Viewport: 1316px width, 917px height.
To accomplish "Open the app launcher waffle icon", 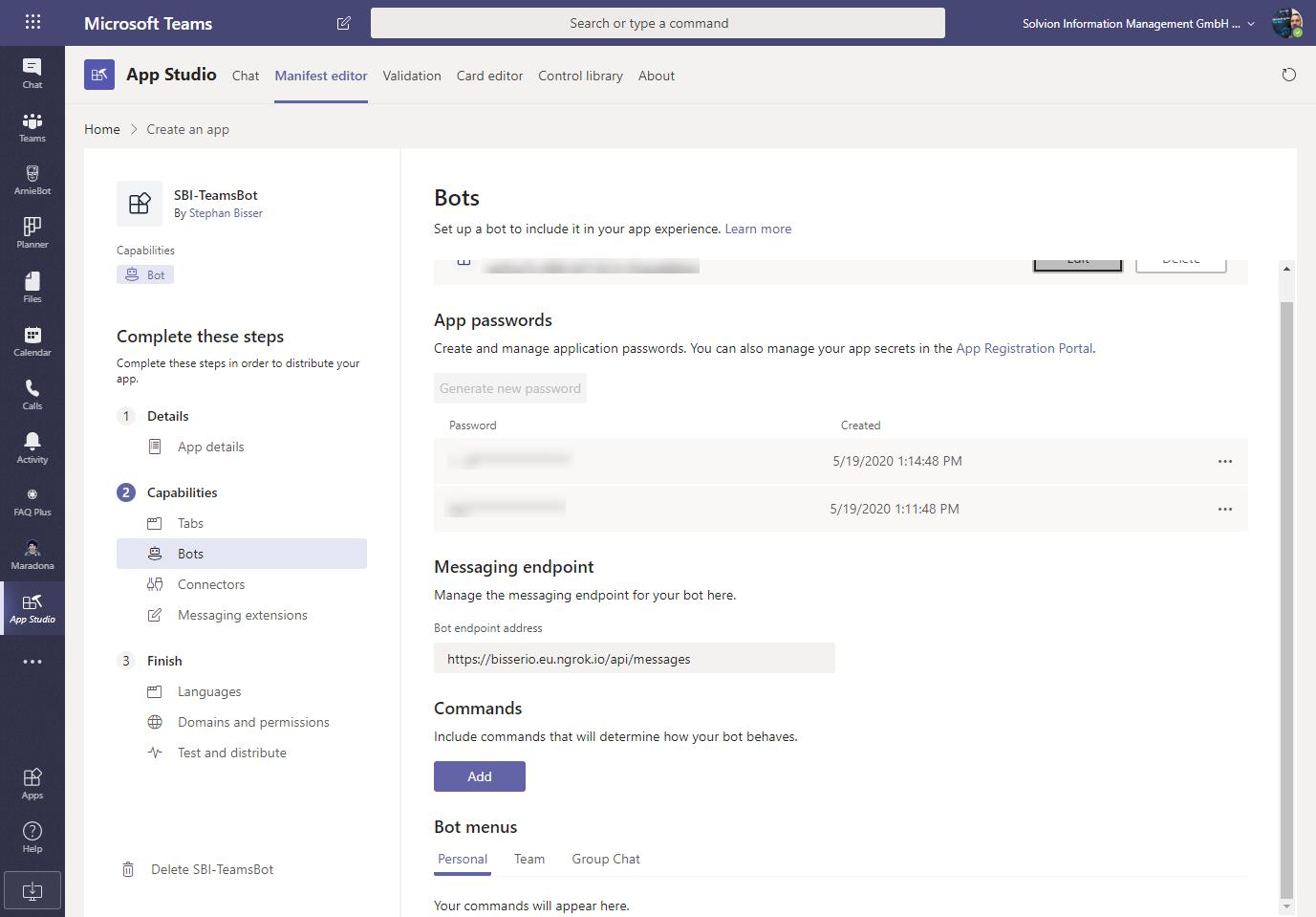I will click(32, 22).
